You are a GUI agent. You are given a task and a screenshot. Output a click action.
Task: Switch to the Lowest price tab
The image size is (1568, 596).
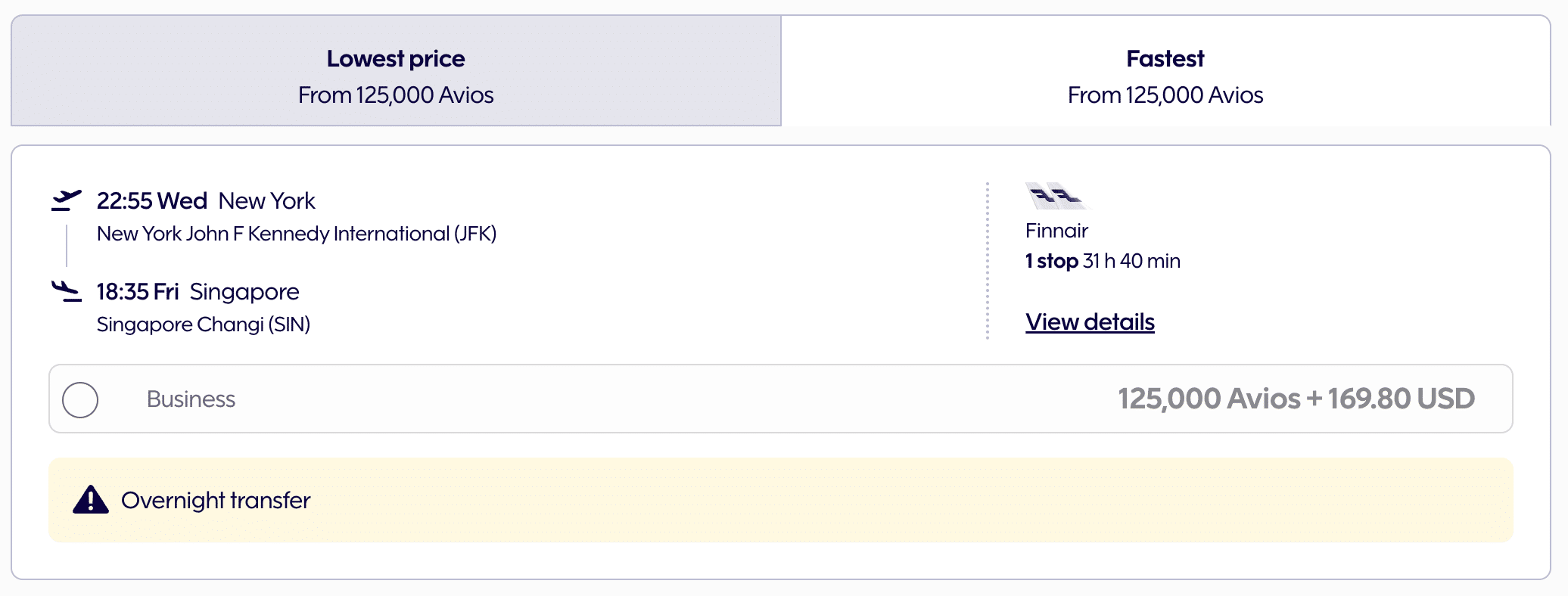click(x=396, y=71)
